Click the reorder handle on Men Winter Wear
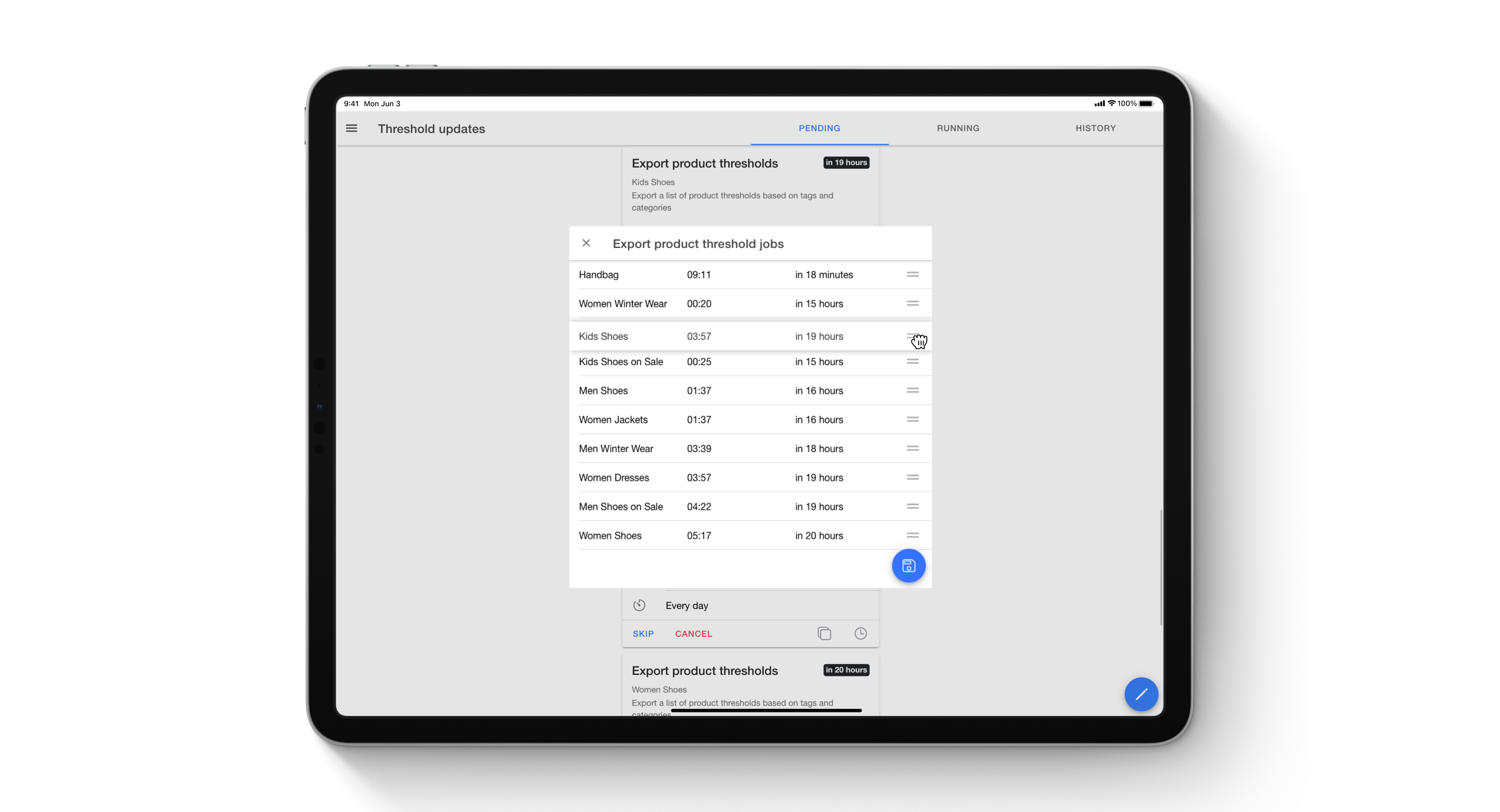This screenshot has width=1500, height=812. (912, 448)
